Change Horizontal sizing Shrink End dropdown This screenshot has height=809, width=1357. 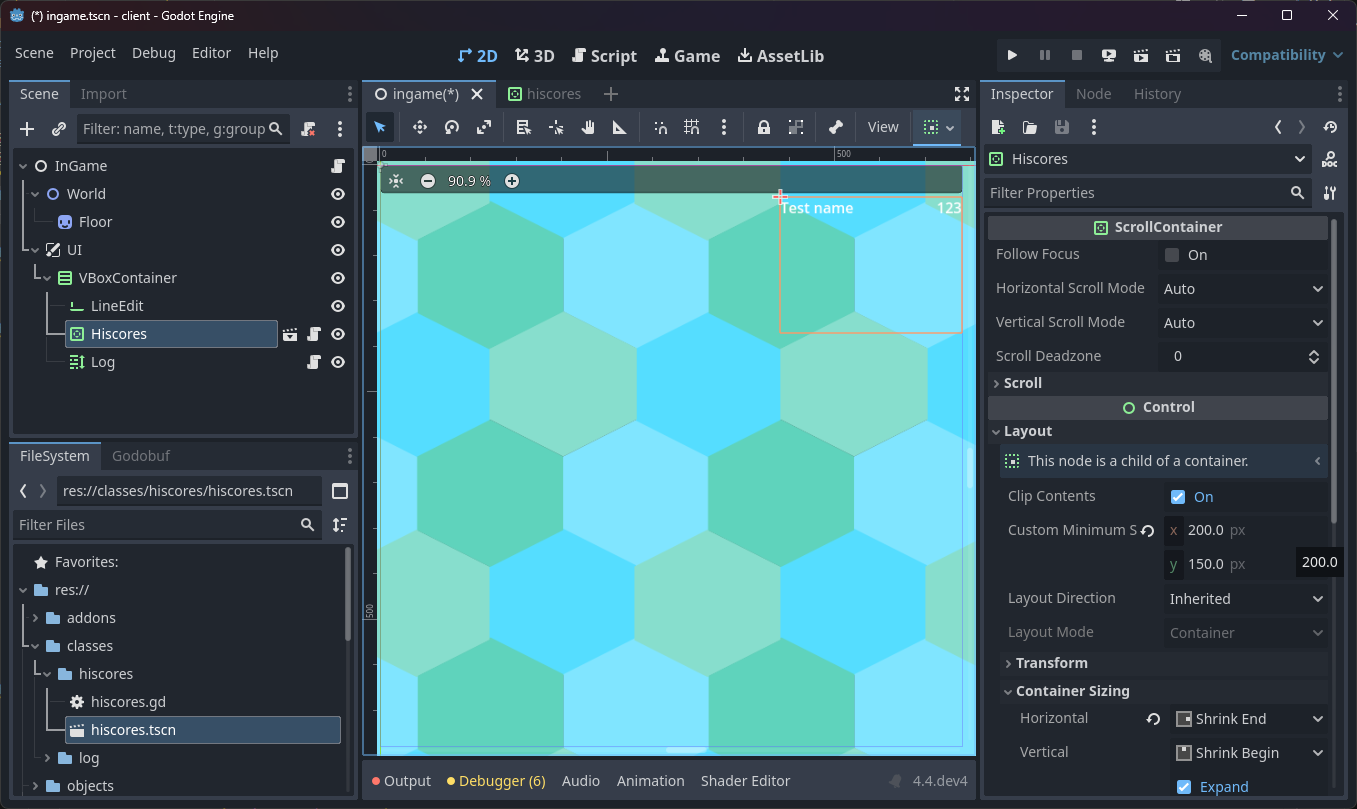coord(1249,719)
